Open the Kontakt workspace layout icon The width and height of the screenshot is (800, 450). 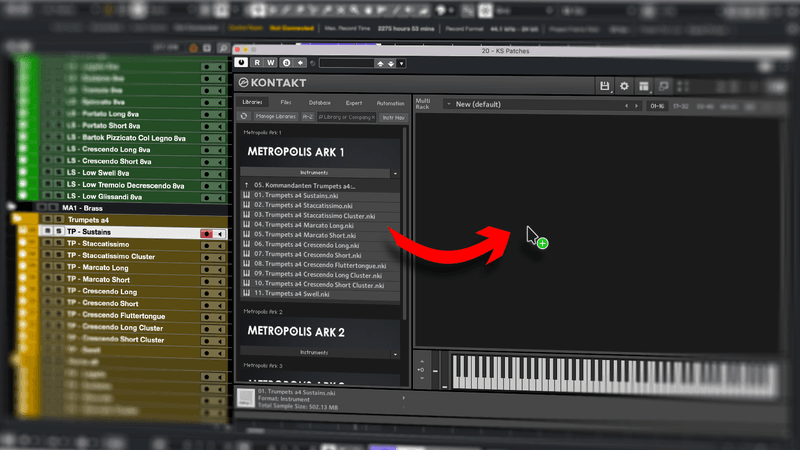tap(644, 86)
